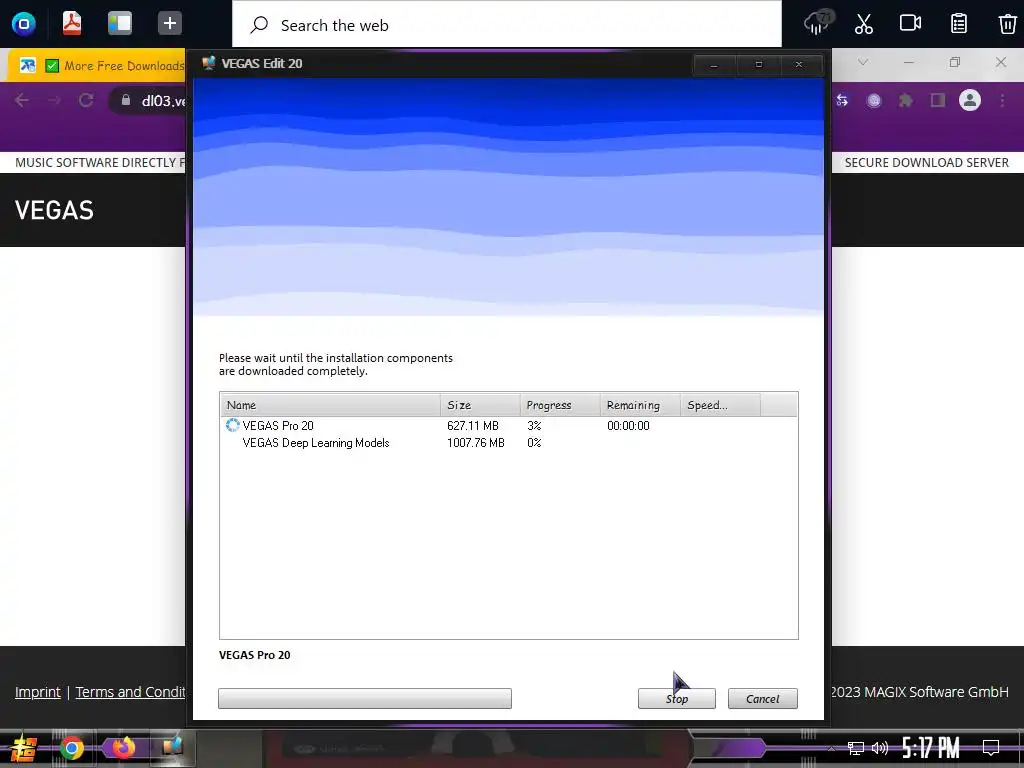Minimize the VEGAS Edit 20 installer window

[x=714, y=65]
